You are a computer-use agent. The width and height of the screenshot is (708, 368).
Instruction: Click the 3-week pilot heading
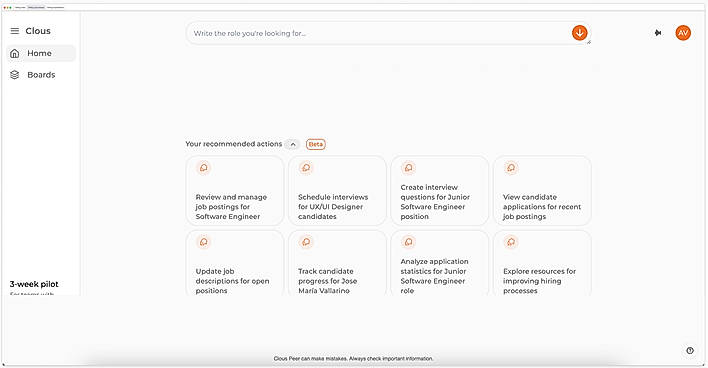(x=34, y=284)
